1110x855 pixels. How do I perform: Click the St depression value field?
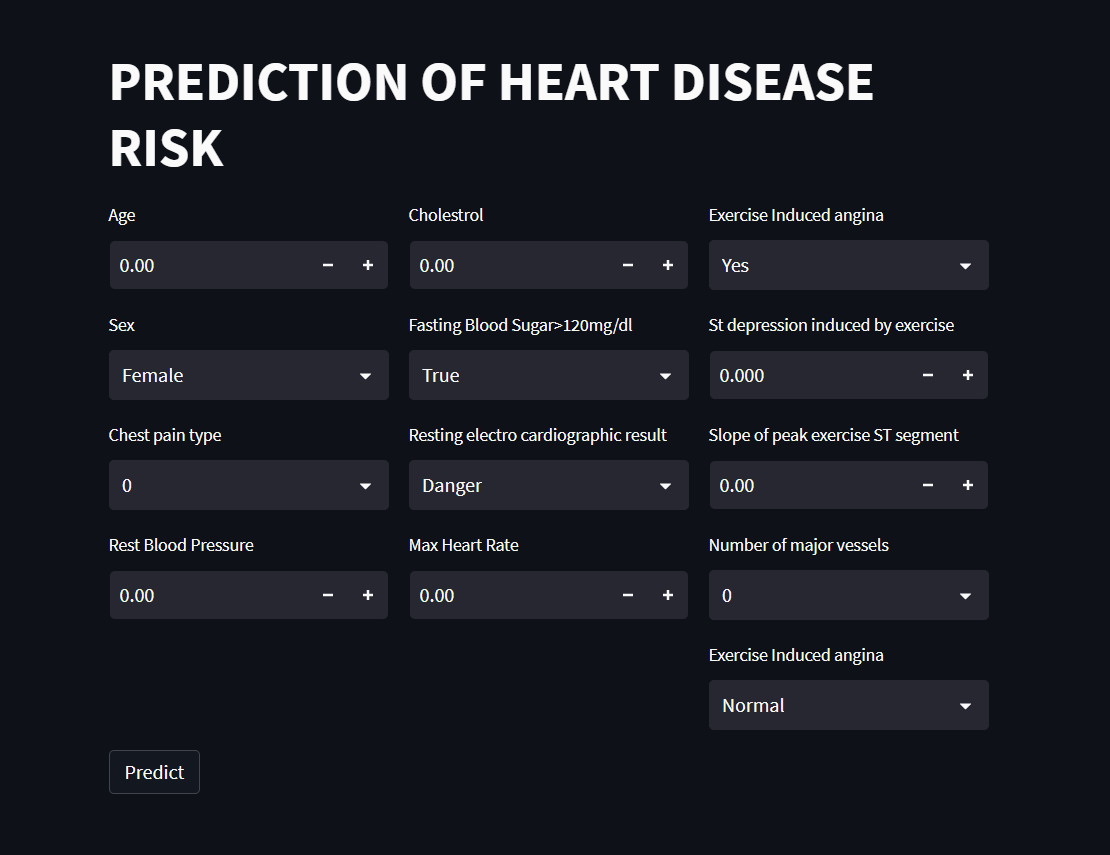(800, 375)
